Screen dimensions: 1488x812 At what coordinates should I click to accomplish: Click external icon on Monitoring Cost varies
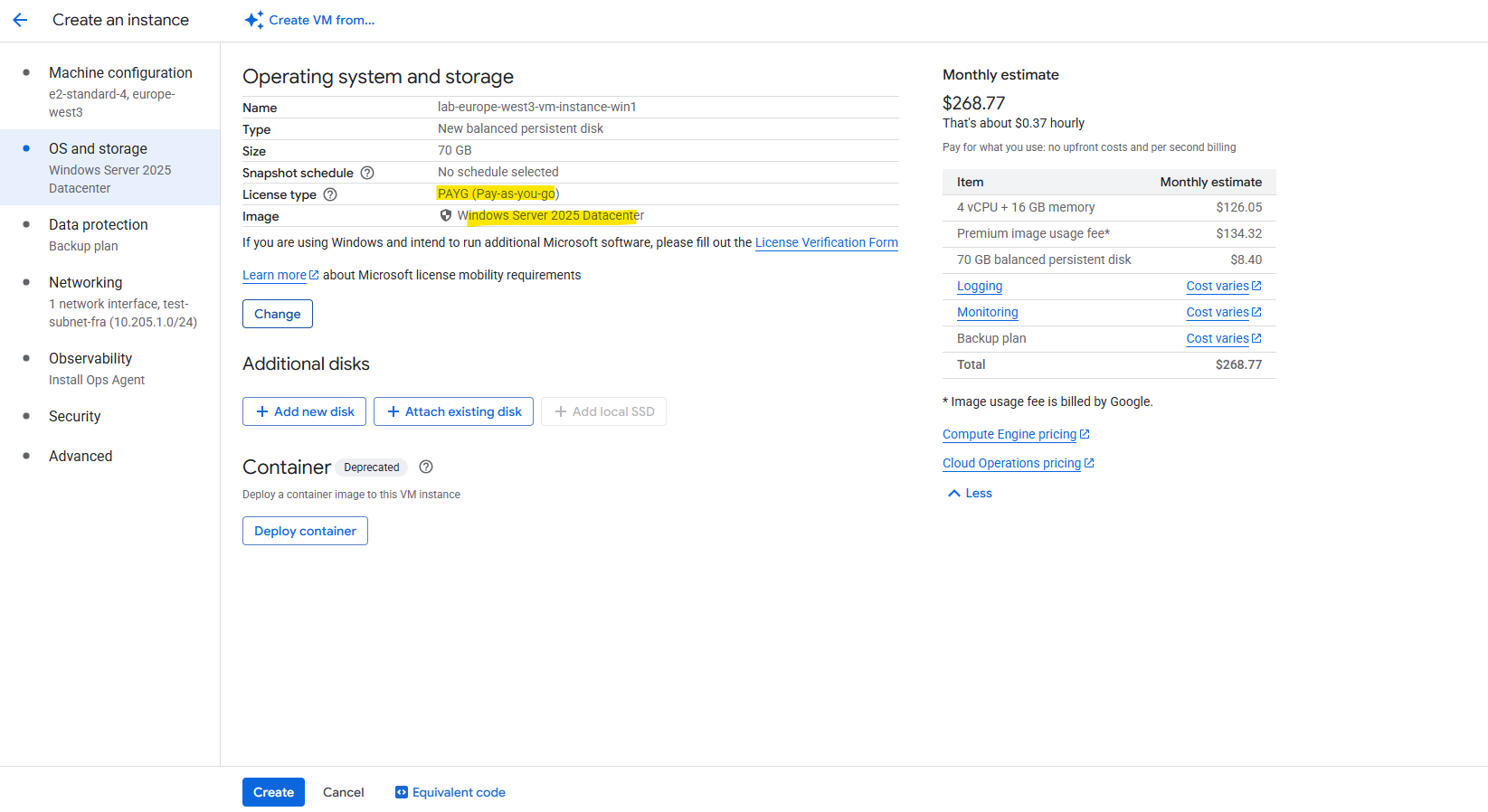coord(1256,312)
